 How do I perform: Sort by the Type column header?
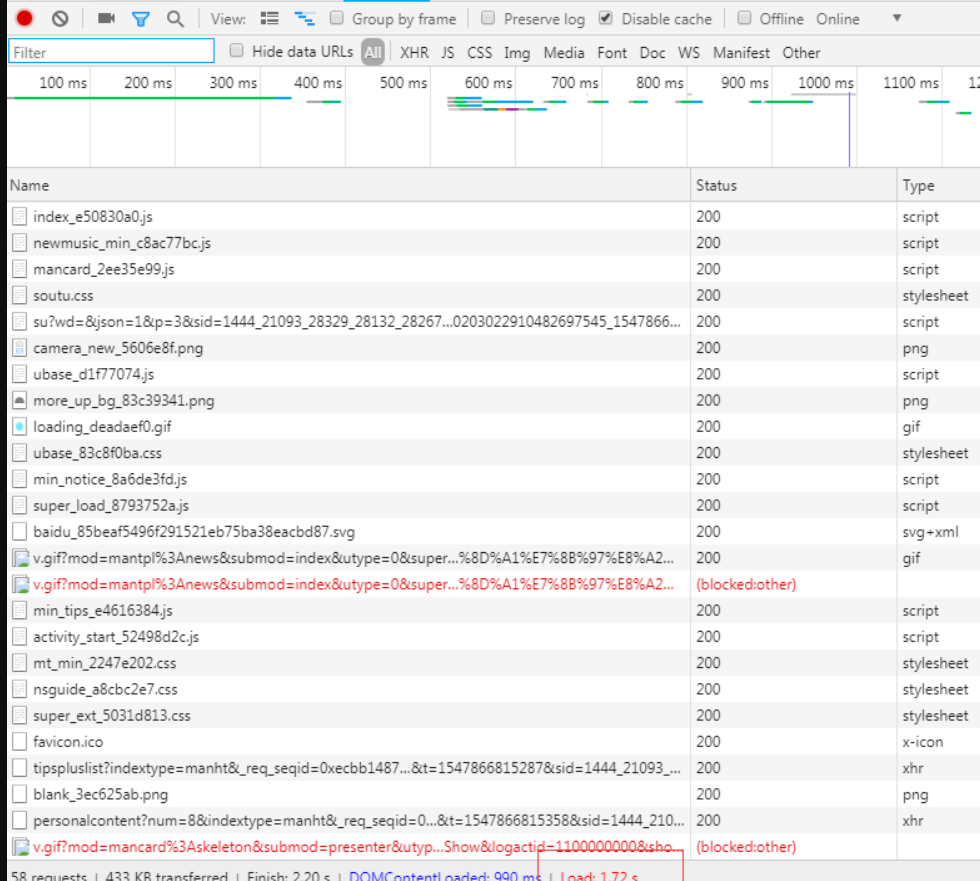(938, 186)
